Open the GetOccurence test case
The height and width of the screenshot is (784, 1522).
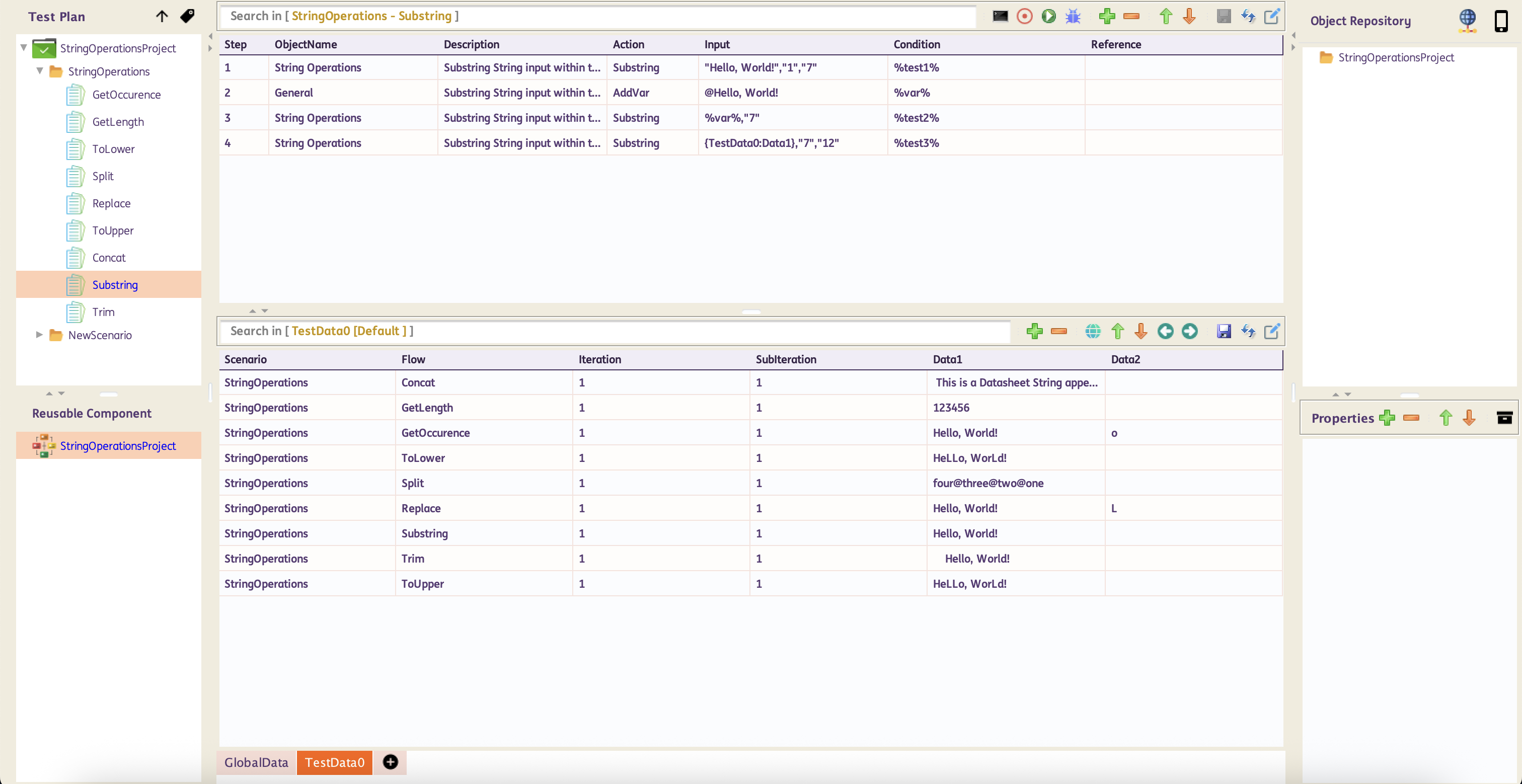pos(126,95)
